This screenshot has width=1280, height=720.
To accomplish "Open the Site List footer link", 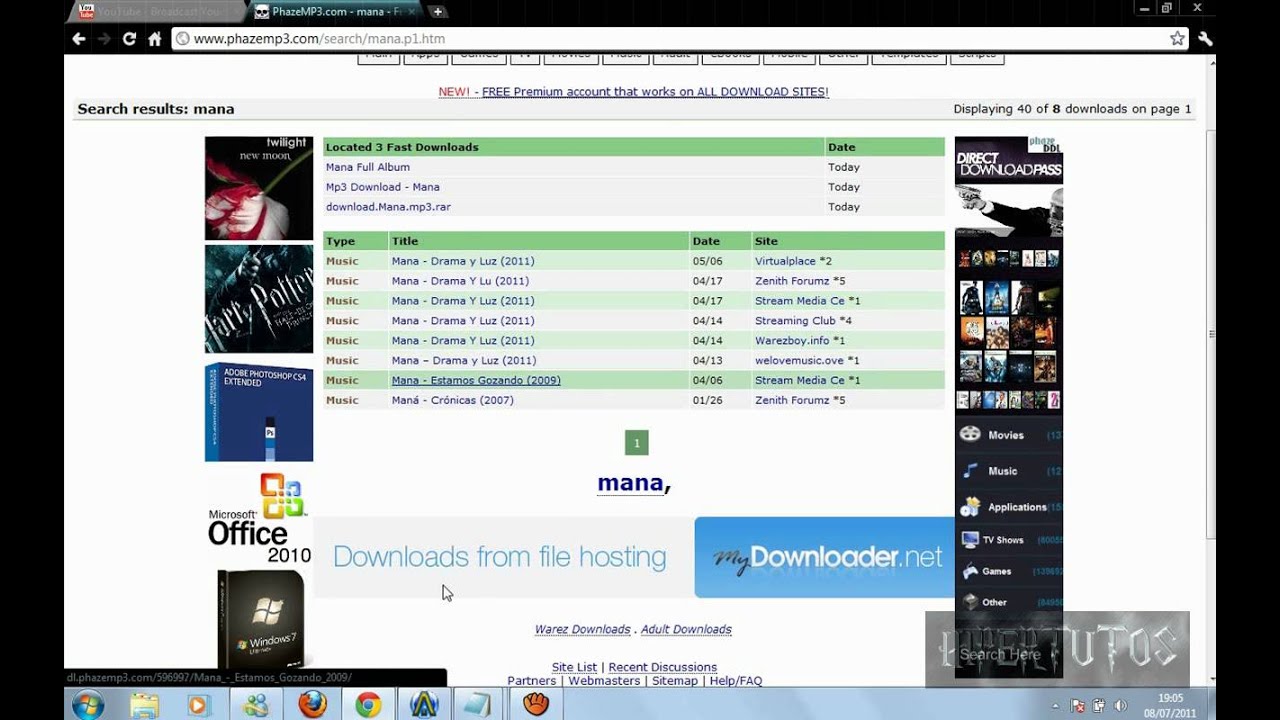I will 574,667.
